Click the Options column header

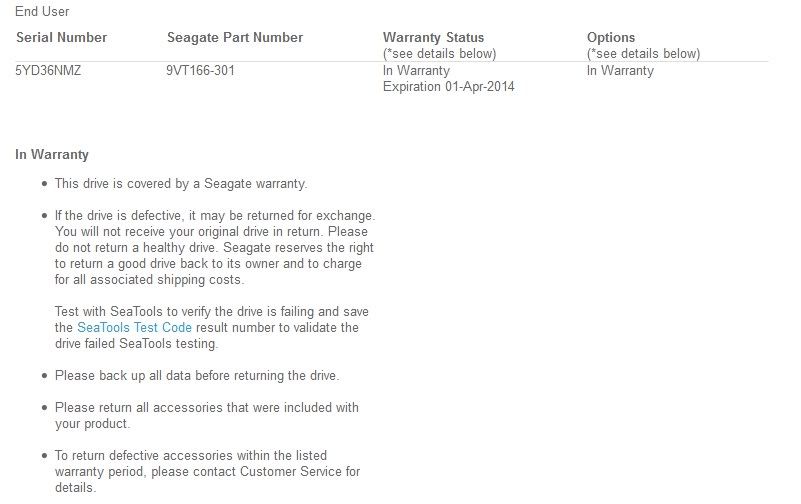pyautogui.click(x=611, y=37)
